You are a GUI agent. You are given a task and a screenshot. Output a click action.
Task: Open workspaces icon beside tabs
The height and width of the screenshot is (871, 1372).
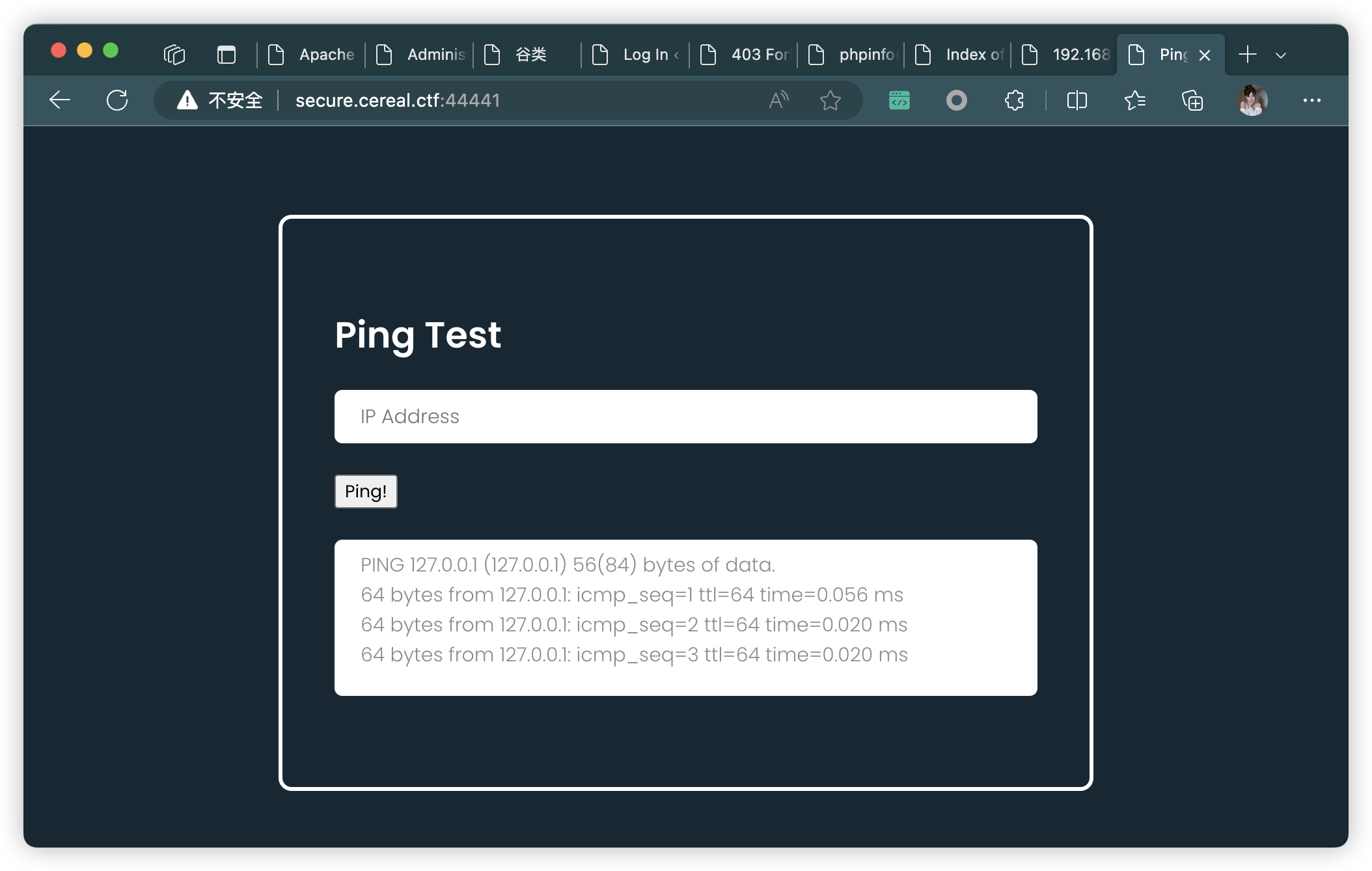[174, 55]
